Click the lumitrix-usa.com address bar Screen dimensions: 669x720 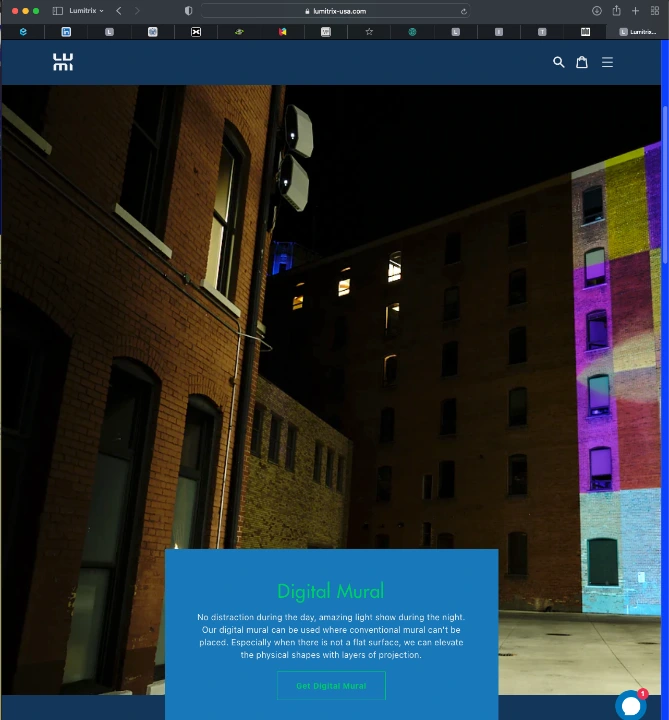(x=336, y=11)
